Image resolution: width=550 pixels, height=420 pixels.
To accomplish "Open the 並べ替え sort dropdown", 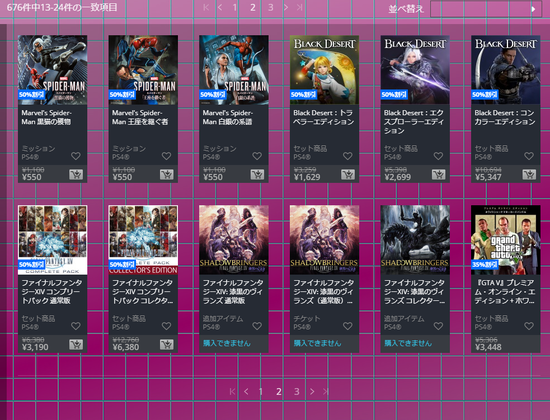I will [487, 9].
